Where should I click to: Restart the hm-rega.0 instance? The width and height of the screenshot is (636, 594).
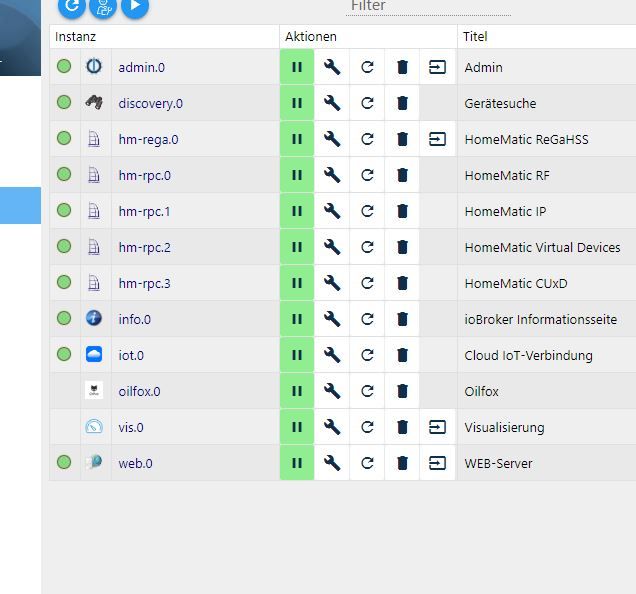[x=367, y=139]
